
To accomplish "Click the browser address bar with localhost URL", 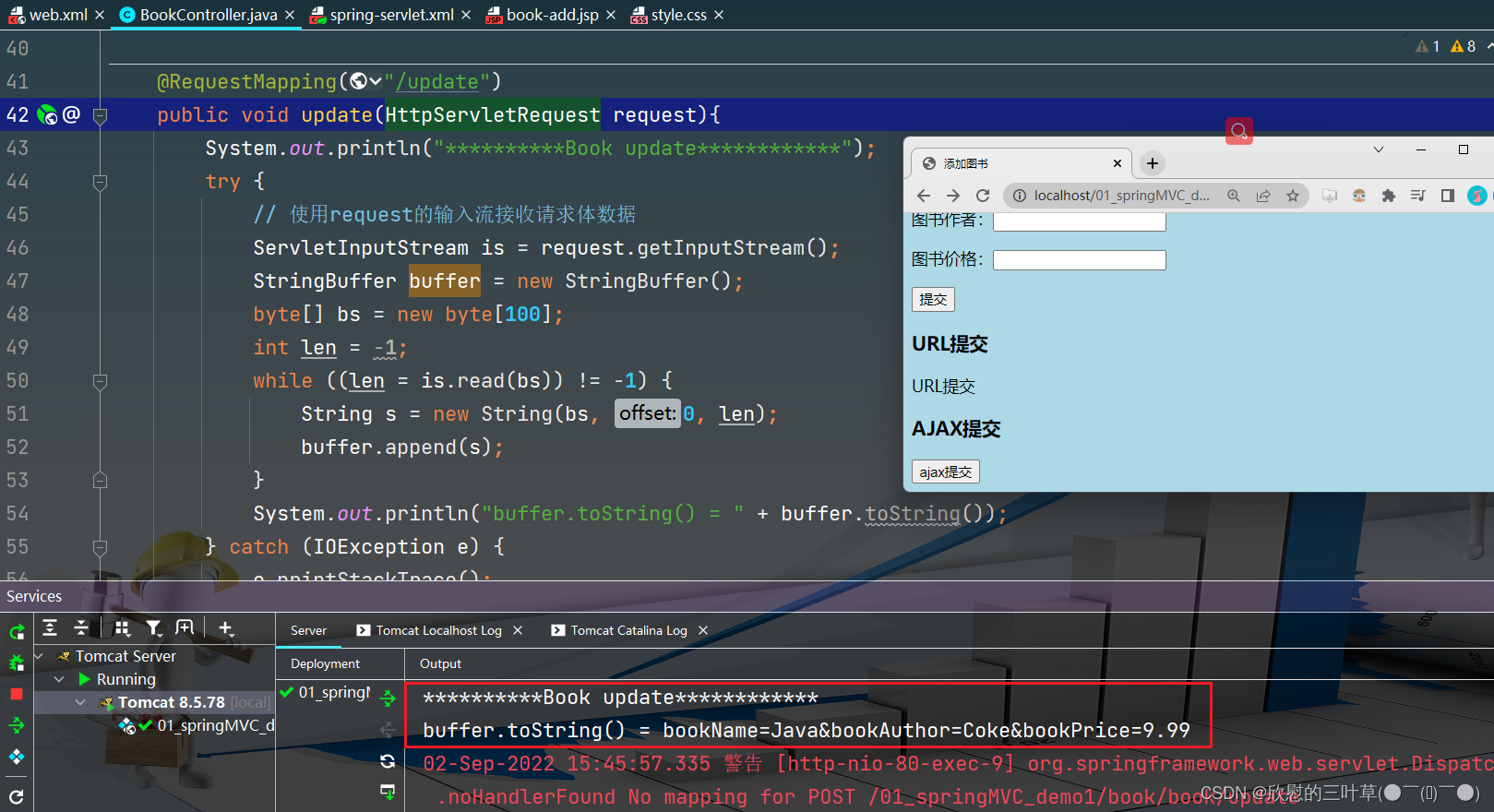I will (x=1121, y=196).
